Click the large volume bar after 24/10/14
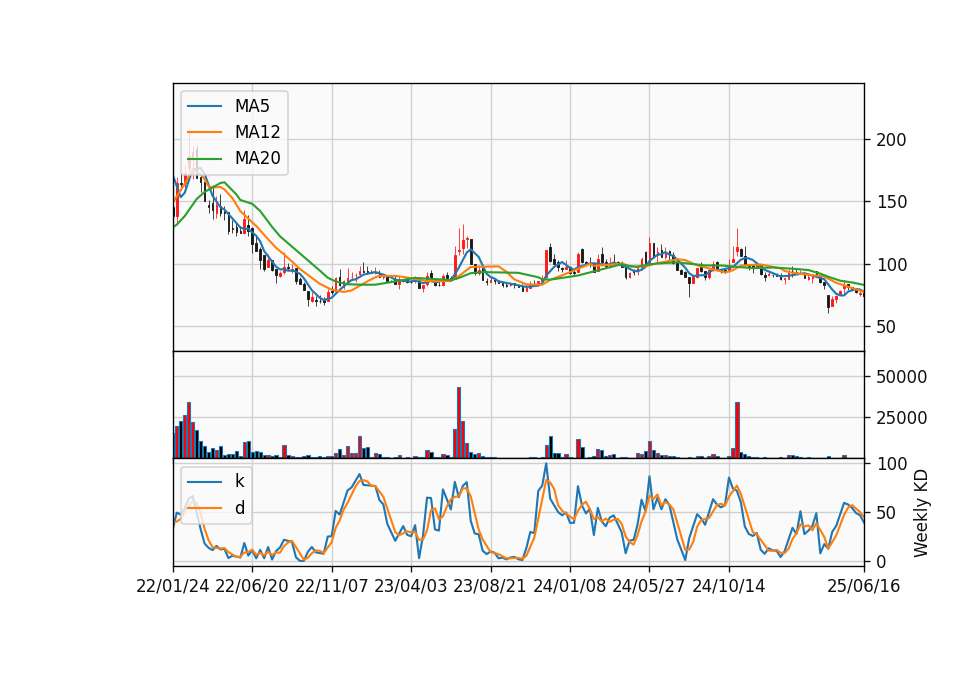960x690 pixels. [x=737, y=430]
